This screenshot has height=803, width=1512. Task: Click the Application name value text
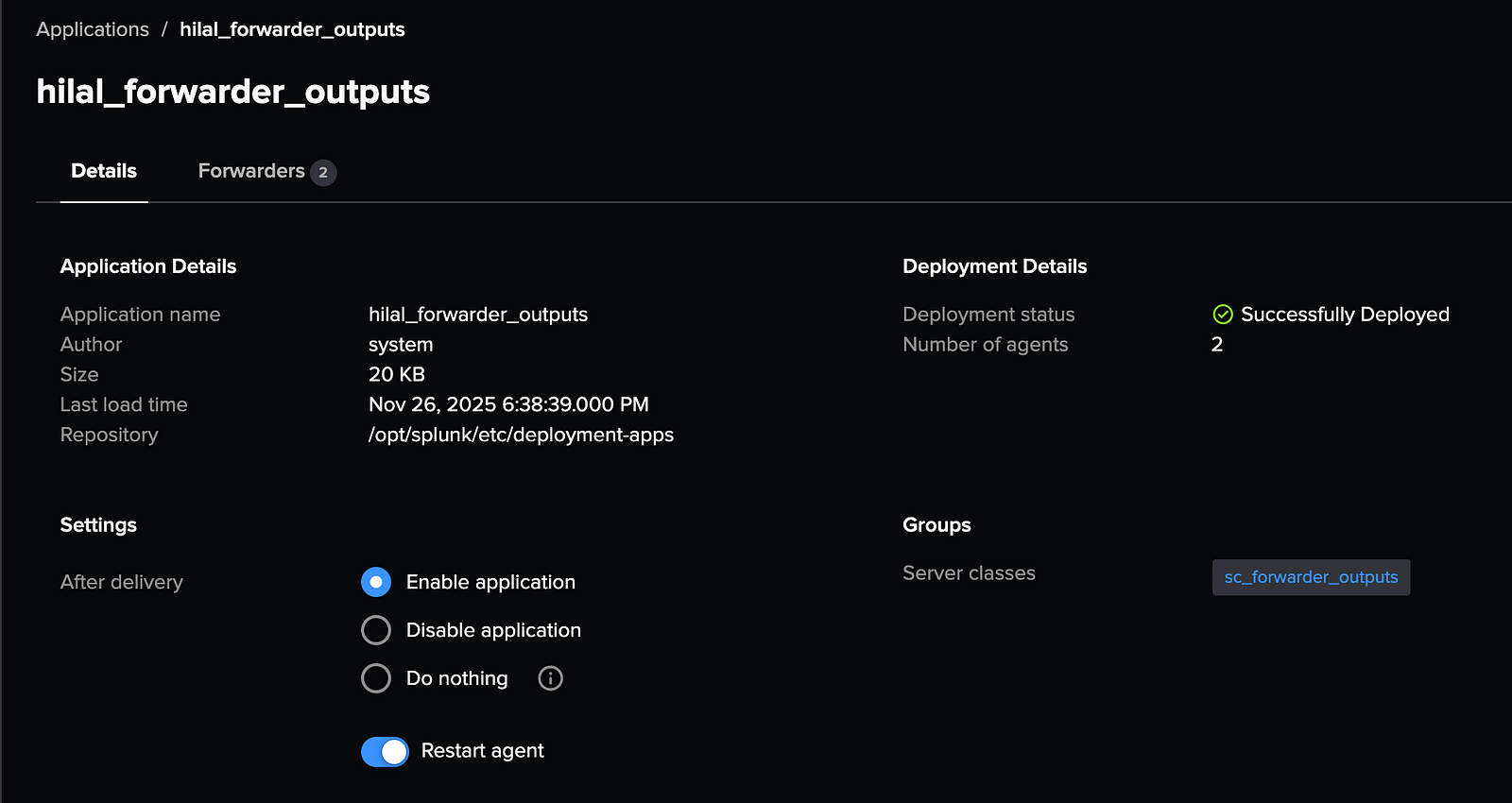point(478,315)
